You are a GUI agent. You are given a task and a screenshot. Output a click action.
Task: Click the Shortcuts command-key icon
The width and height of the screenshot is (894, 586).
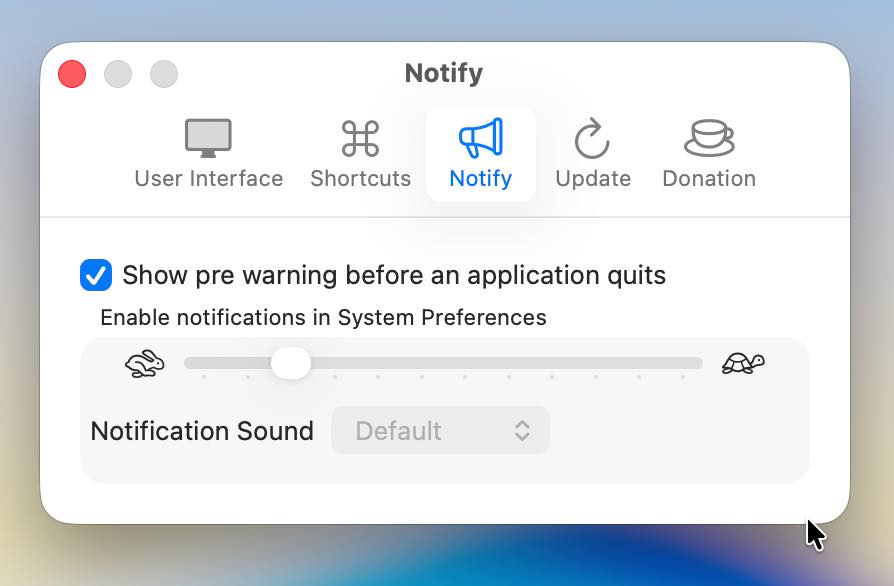(x=360, y=139)
